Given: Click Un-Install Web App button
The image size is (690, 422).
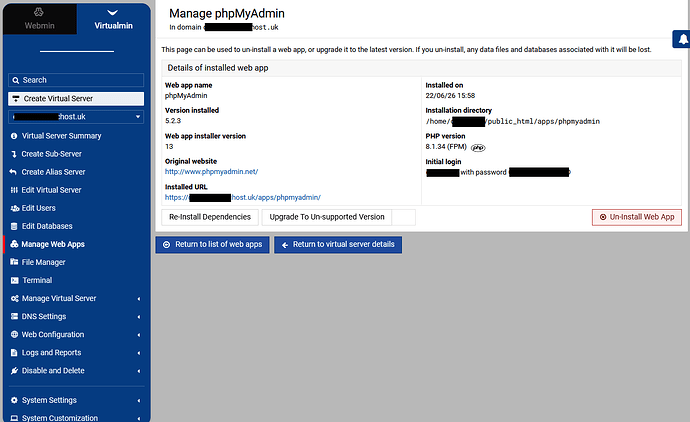Looking at the screenshot, I should tap(637, 217).
